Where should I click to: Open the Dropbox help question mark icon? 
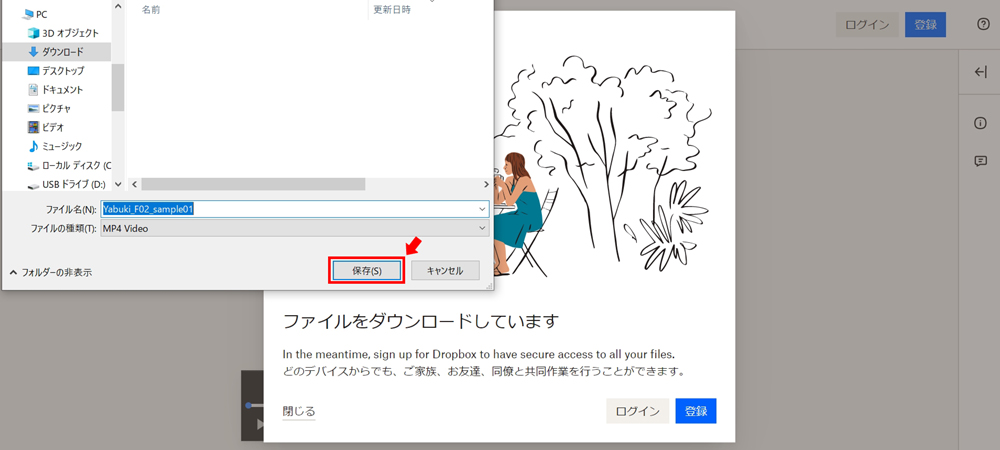983,24
